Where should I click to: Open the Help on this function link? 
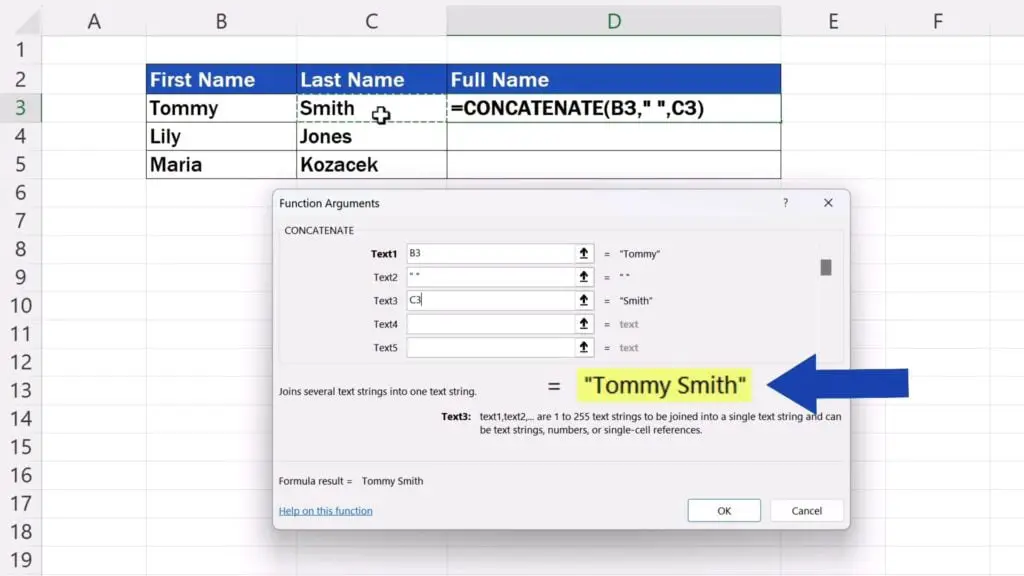pyautogui.click(x=325, y=511)
